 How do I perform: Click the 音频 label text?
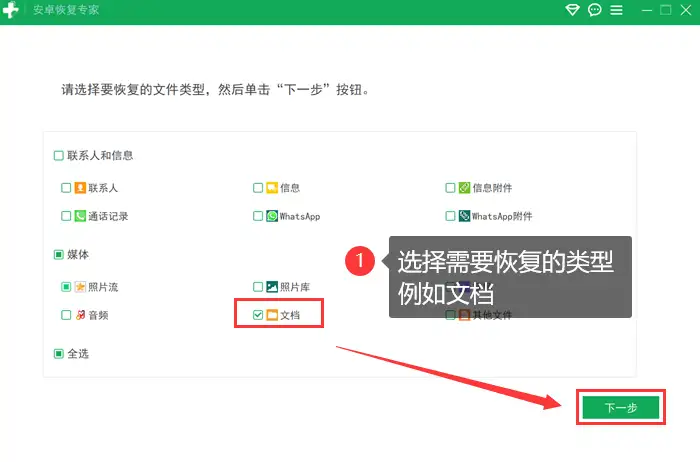[x=98, y=315]
